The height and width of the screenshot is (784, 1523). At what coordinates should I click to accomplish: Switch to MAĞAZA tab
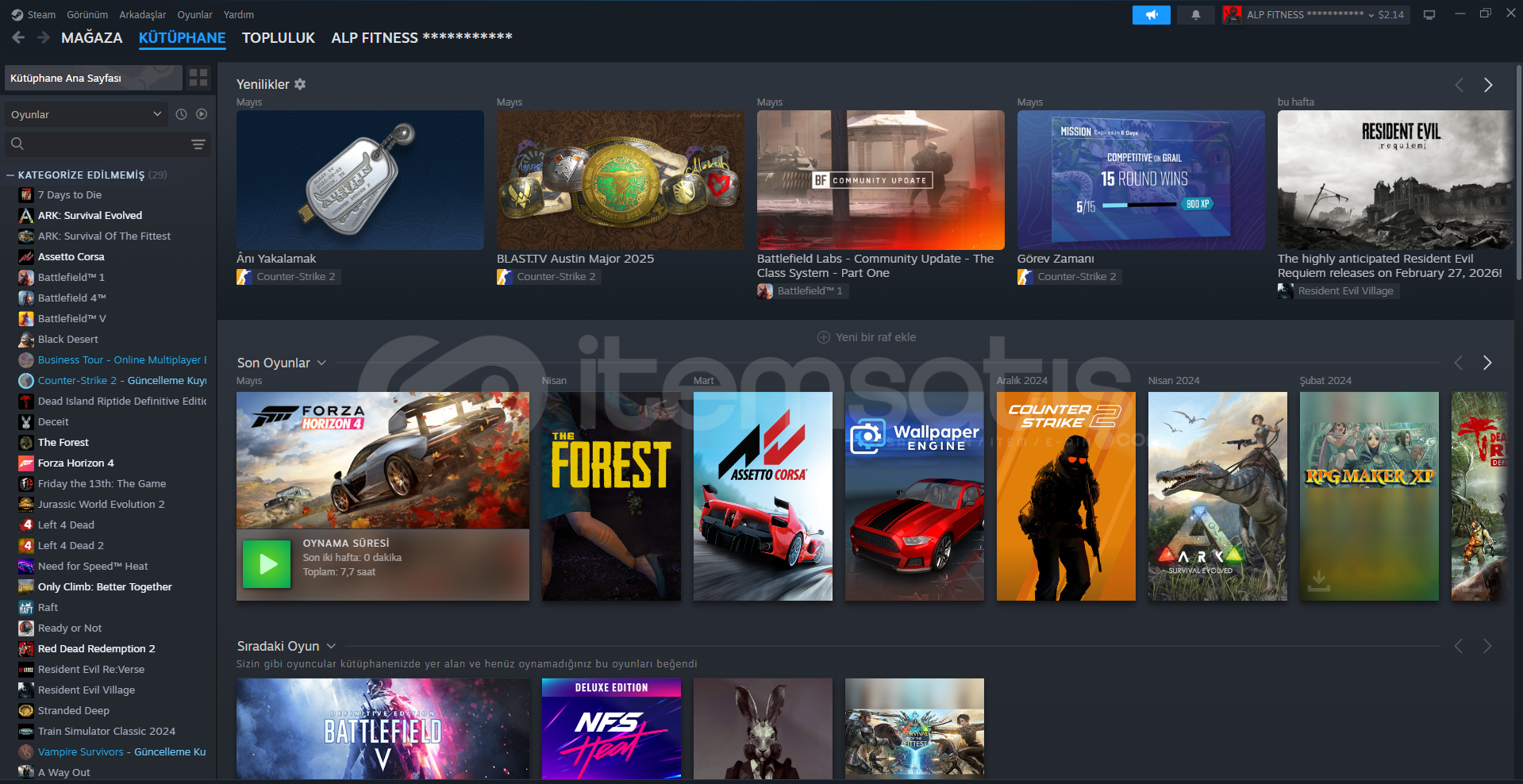[x=92, y=37]
